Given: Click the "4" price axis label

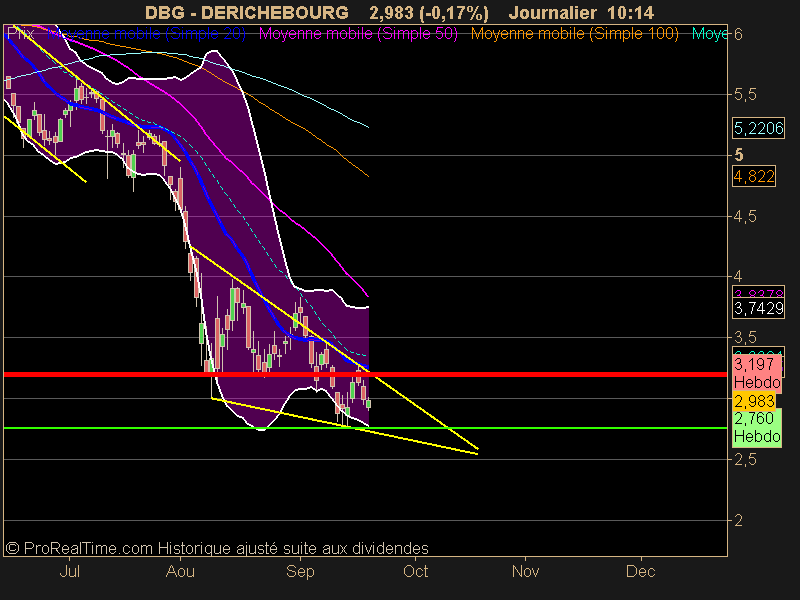Looking at the screenshot, I should point(738,277).
